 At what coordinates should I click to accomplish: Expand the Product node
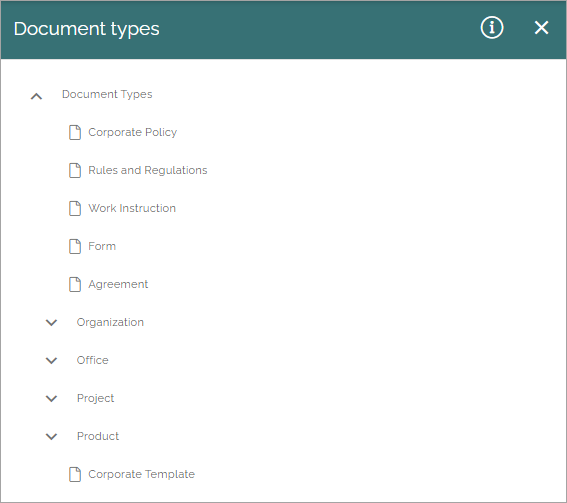coord(51,436)
